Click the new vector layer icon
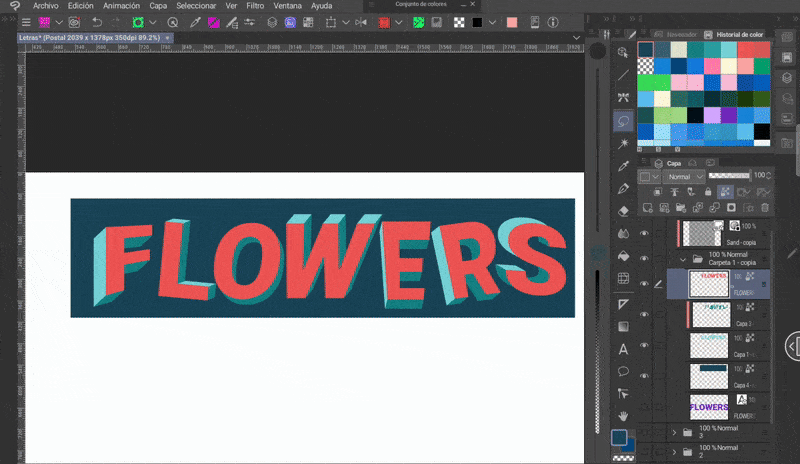 [x=664, y=208]
